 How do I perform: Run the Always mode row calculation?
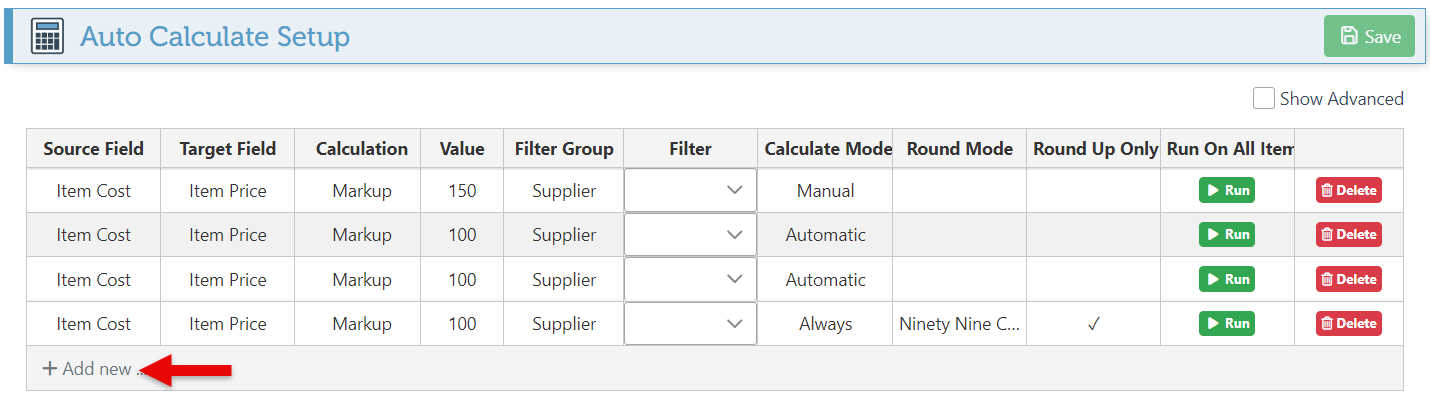click(1226, 324)
